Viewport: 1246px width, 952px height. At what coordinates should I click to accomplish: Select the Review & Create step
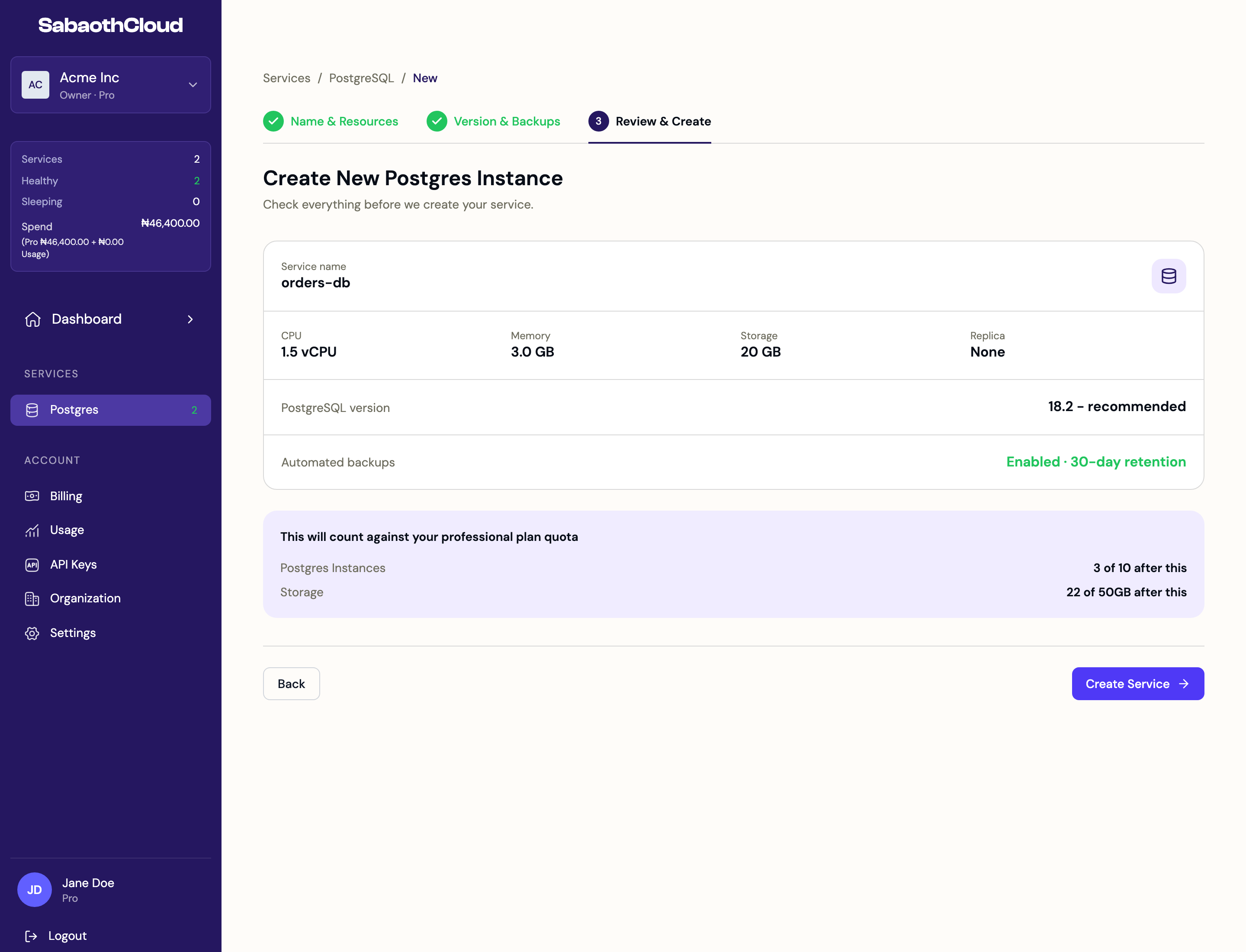650,121
